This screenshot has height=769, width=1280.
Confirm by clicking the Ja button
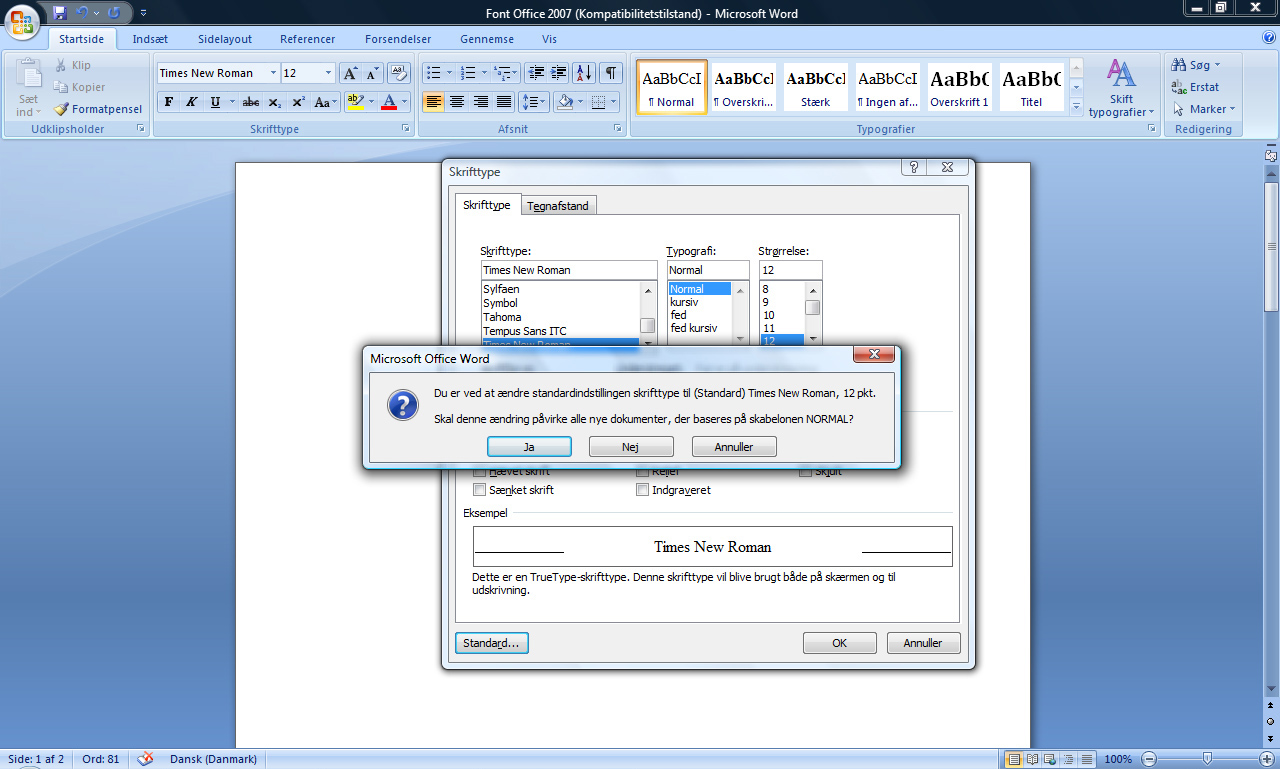[529, 447]
